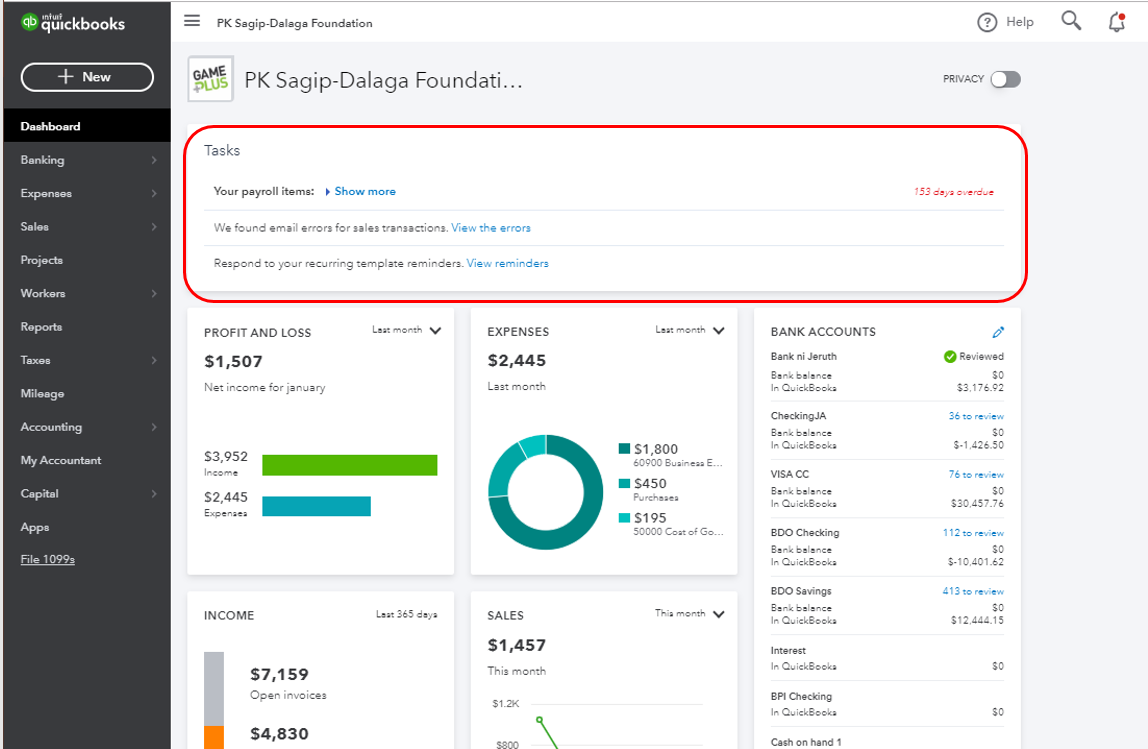The height and width of the screenshot is (749, 1148).
Task: Click the QuickBooks logo
Action: point(73,22)
